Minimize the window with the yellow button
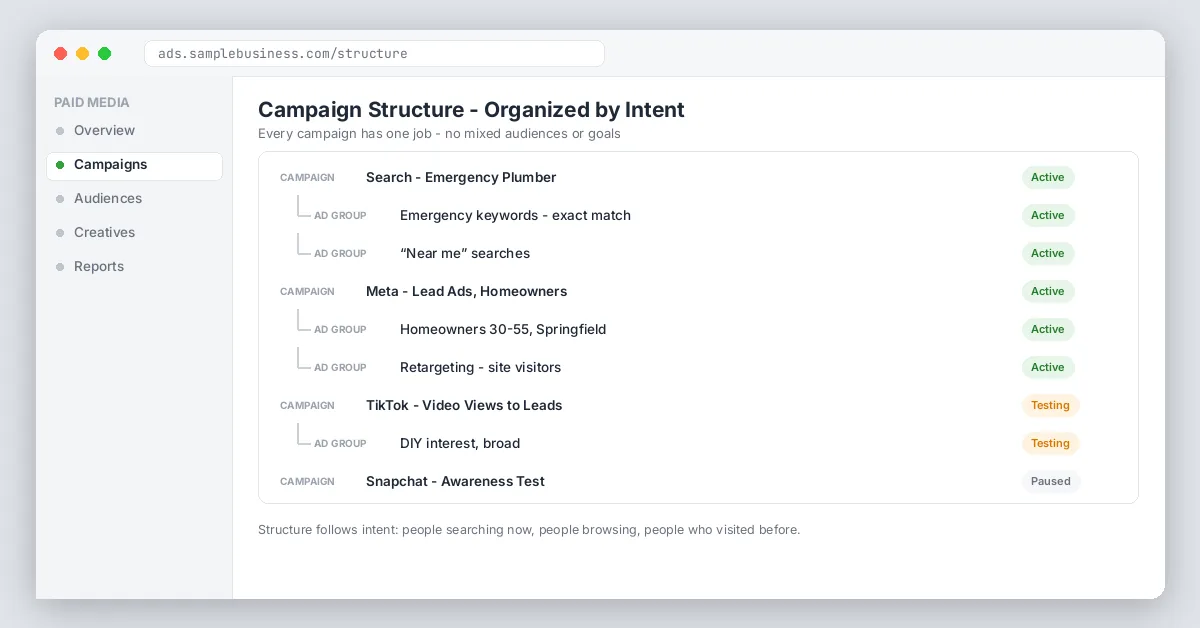Image resolution: width=1200 pixels, height=628 pixels. pos(83,53)
